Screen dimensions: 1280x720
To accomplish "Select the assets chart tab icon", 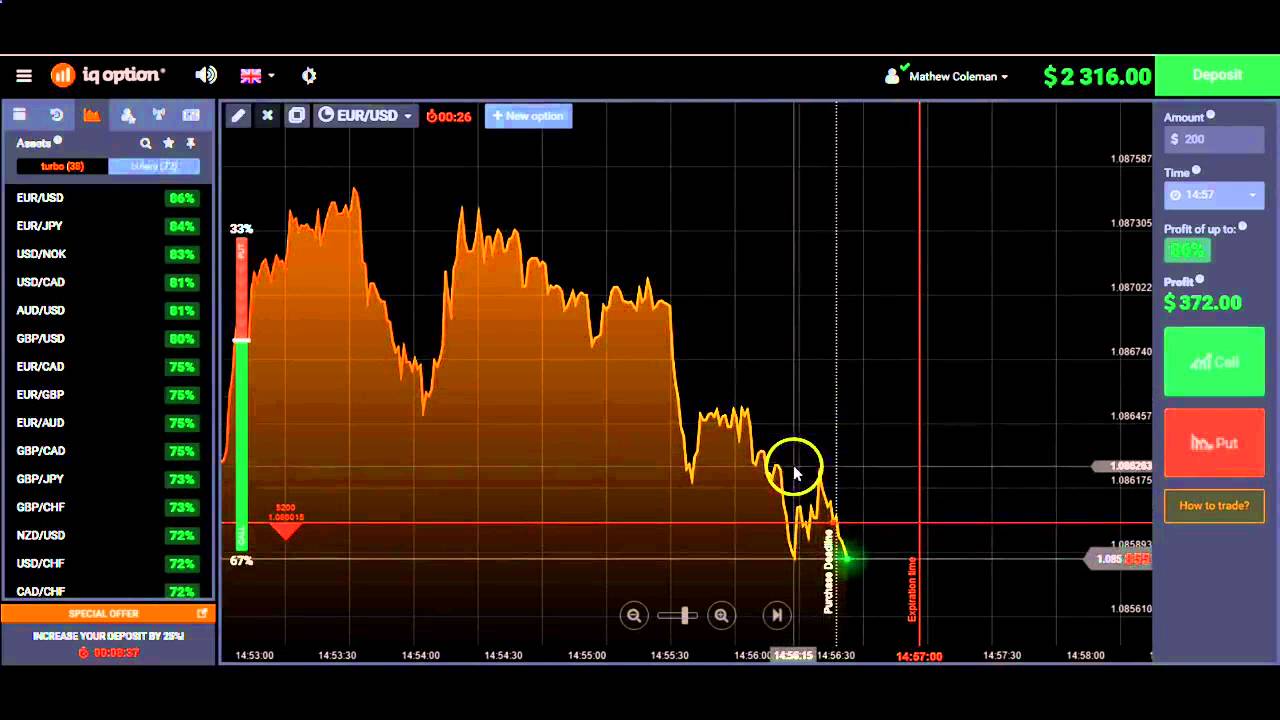I will (x=92, y=115).
